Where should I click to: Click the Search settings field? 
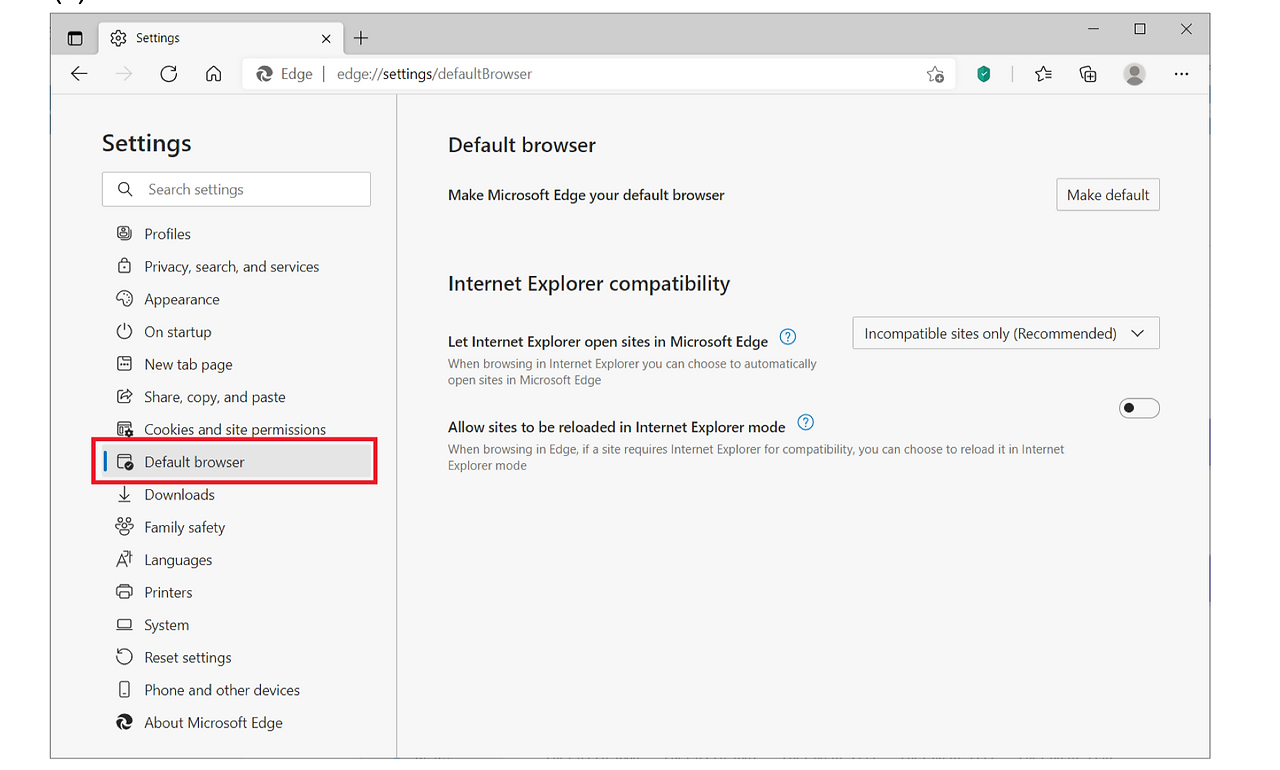[x=236, y=189]
